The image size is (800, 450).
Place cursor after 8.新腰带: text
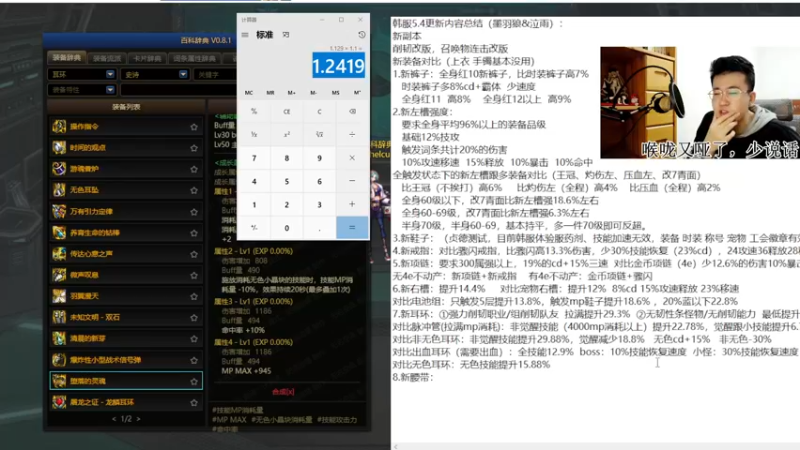[434, 378]
